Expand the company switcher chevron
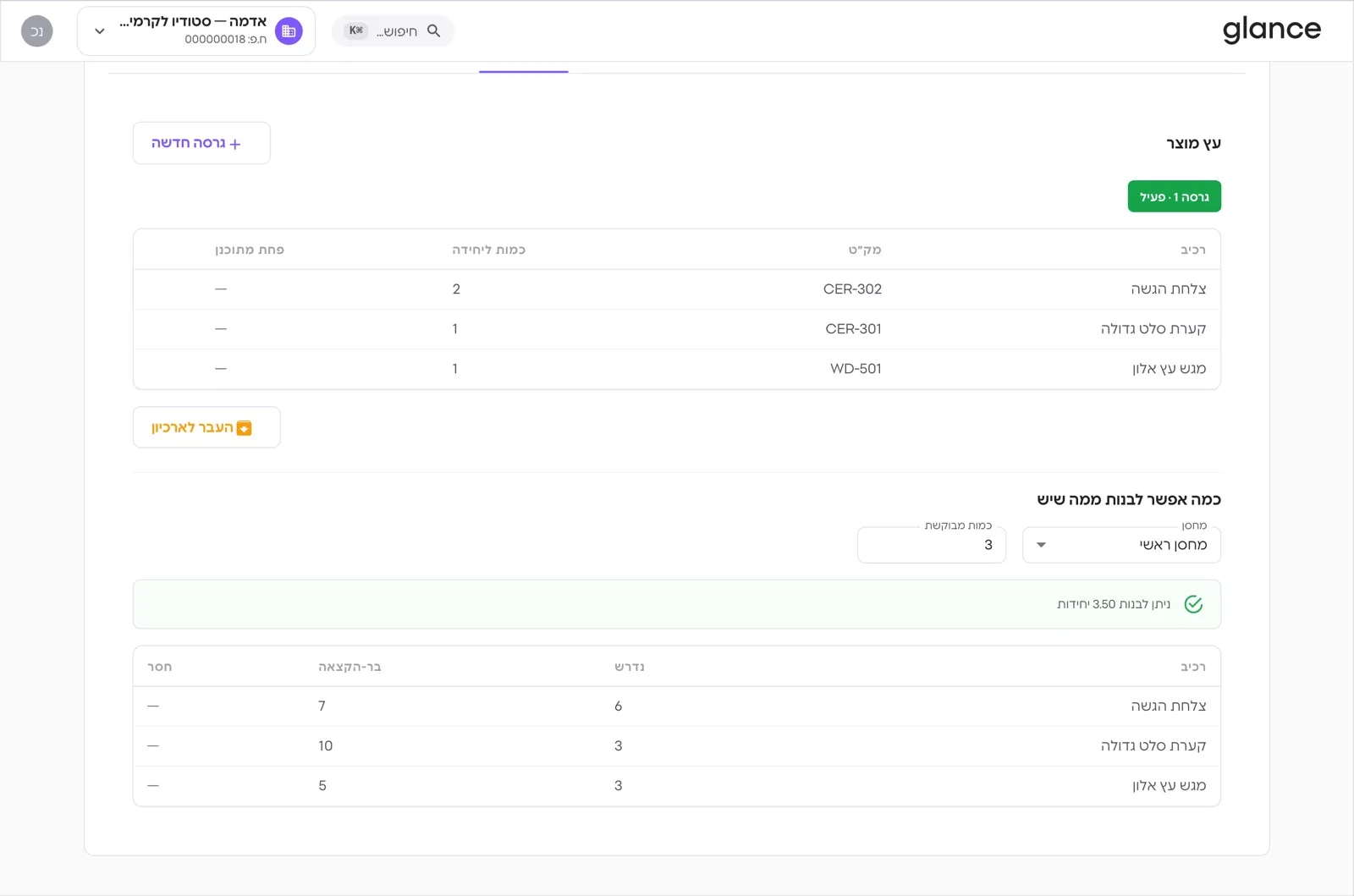Image resolution: width=1354 pixels, height=896 pixels. [x=100, y=31]
